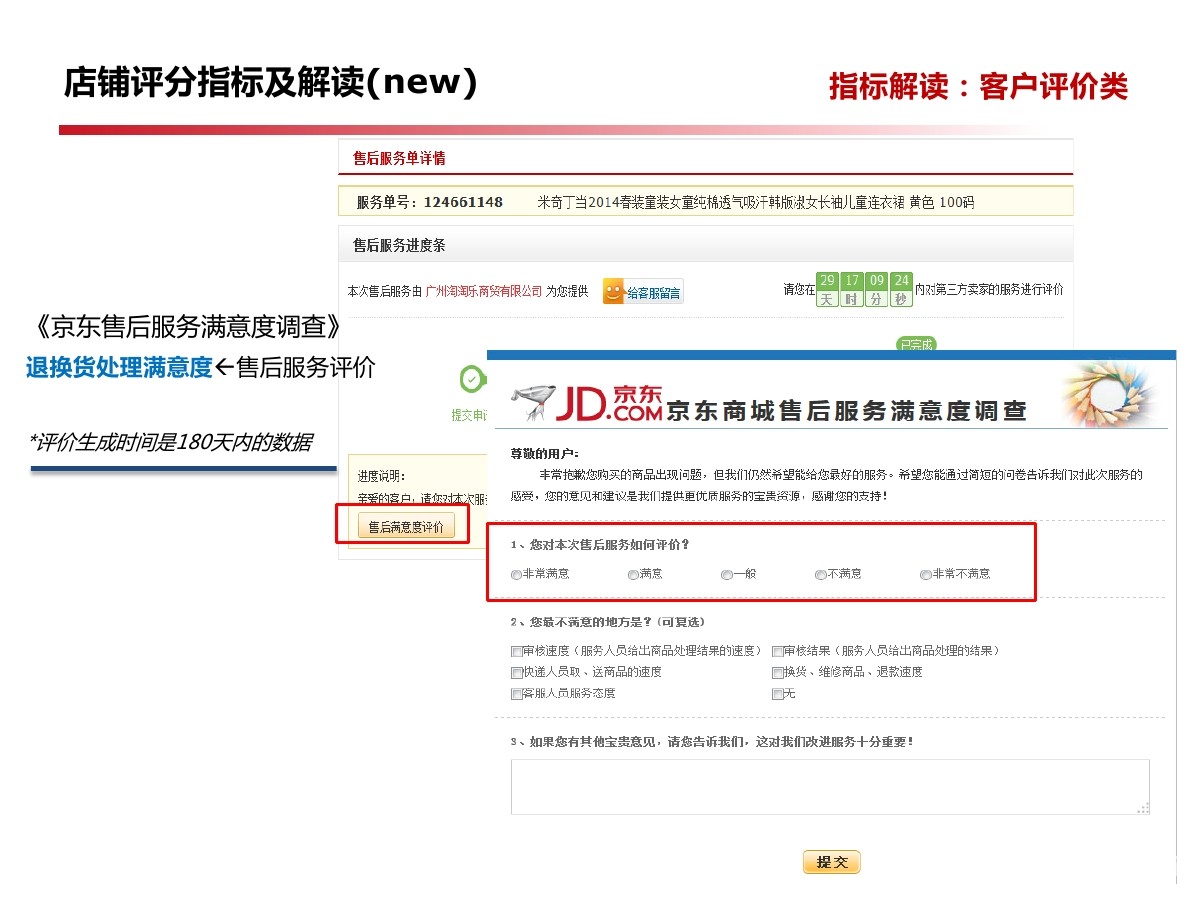The image size is (1200, 900).
Task: Check the 审核速度 checkbox
Action: point(516,651)
